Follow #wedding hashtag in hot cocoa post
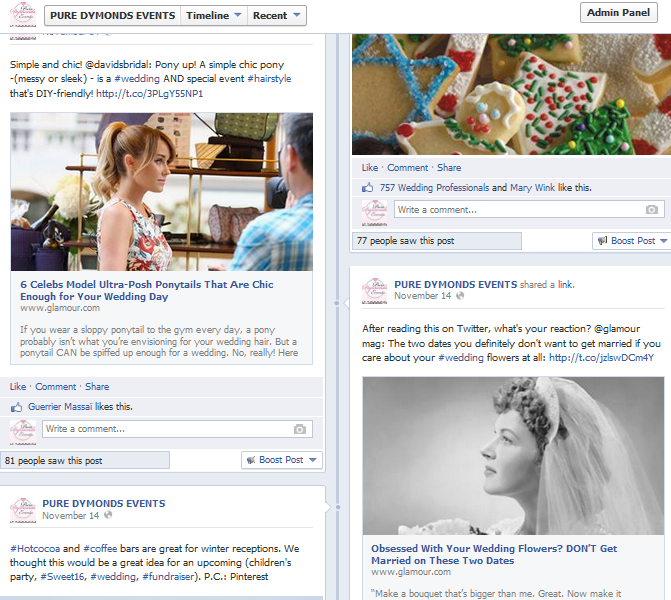 (x=113, y=577)
